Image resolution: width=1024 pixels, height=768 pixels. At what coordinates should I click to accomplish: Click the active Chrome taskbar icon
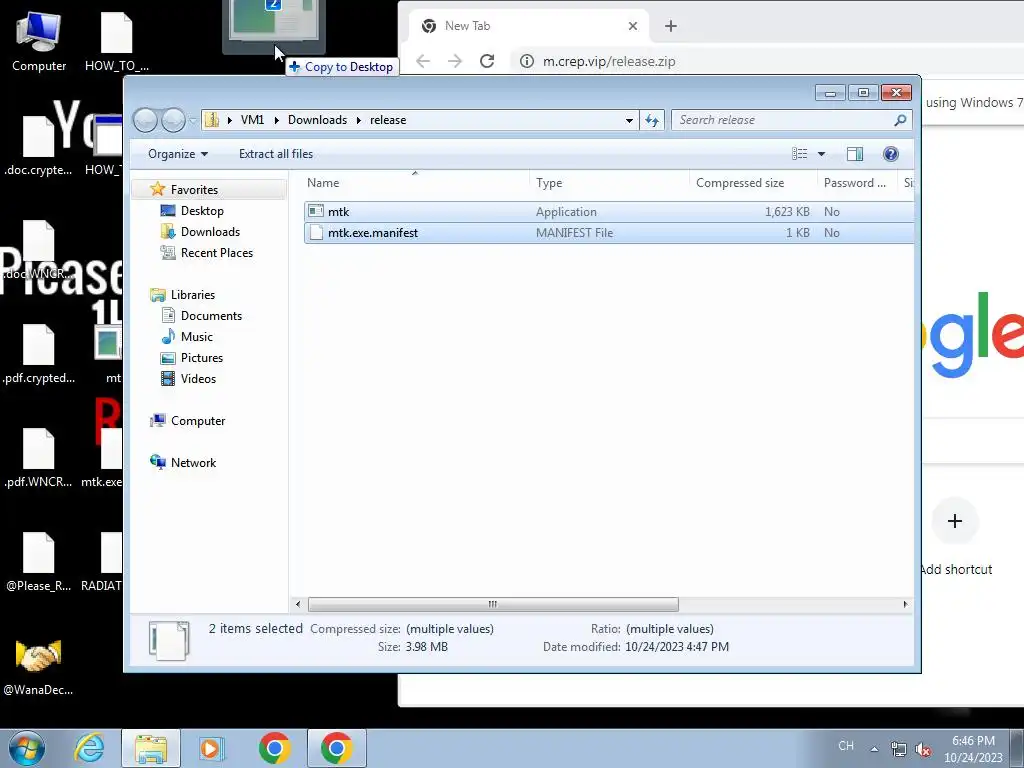(336, 748)
